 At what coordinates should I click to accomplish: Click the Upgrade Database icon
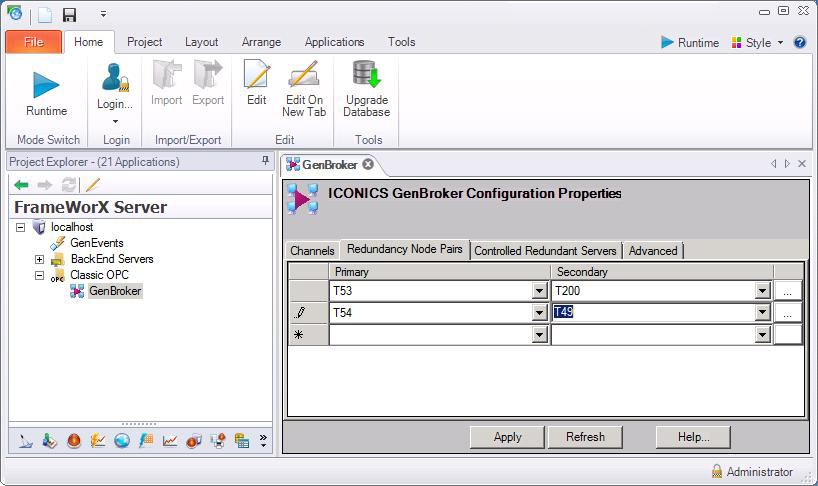tap(367, 76)
